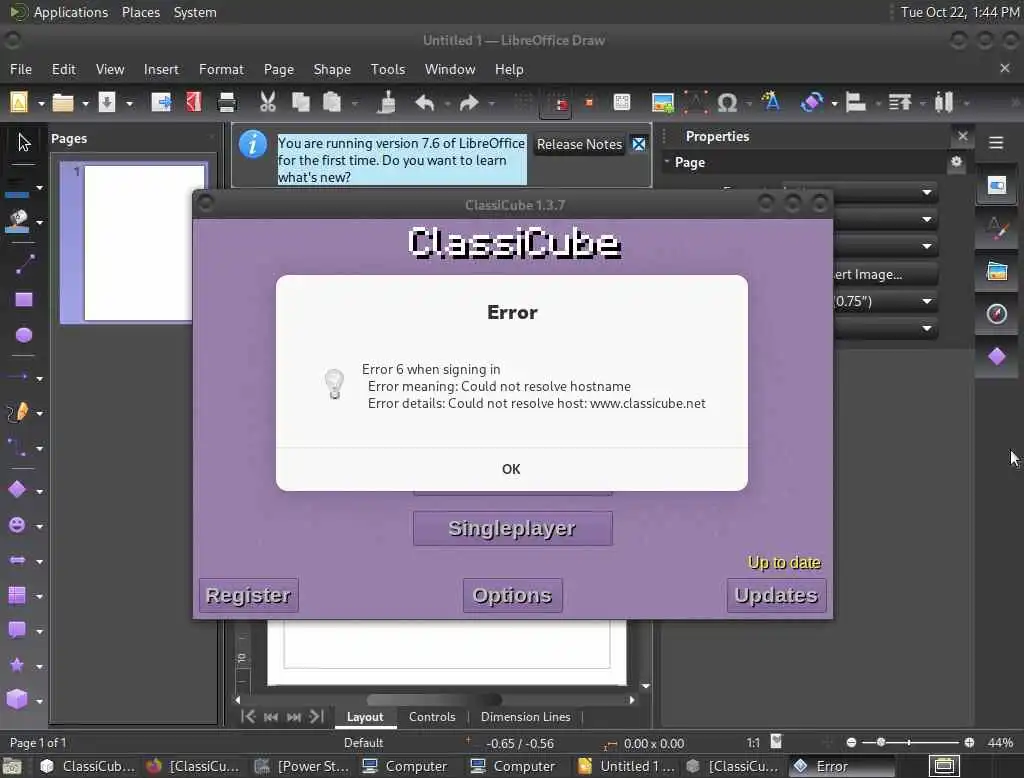Select the Insert Line tool

coord(24,265)
